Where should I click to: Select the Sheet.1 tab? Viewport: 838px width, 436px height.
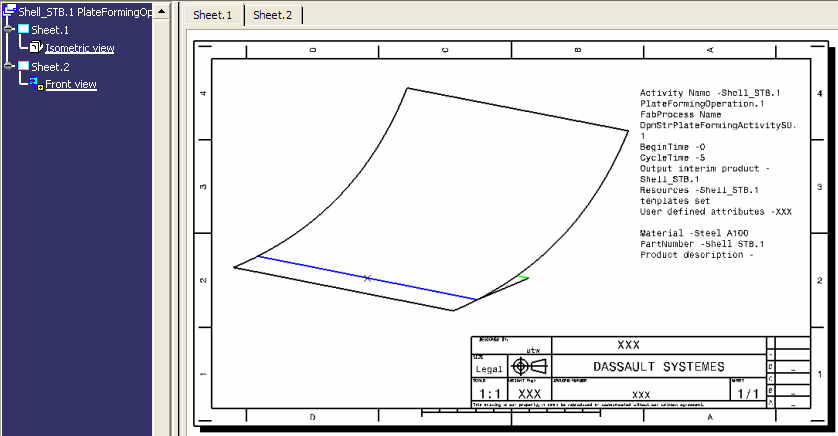click(211, 16)
